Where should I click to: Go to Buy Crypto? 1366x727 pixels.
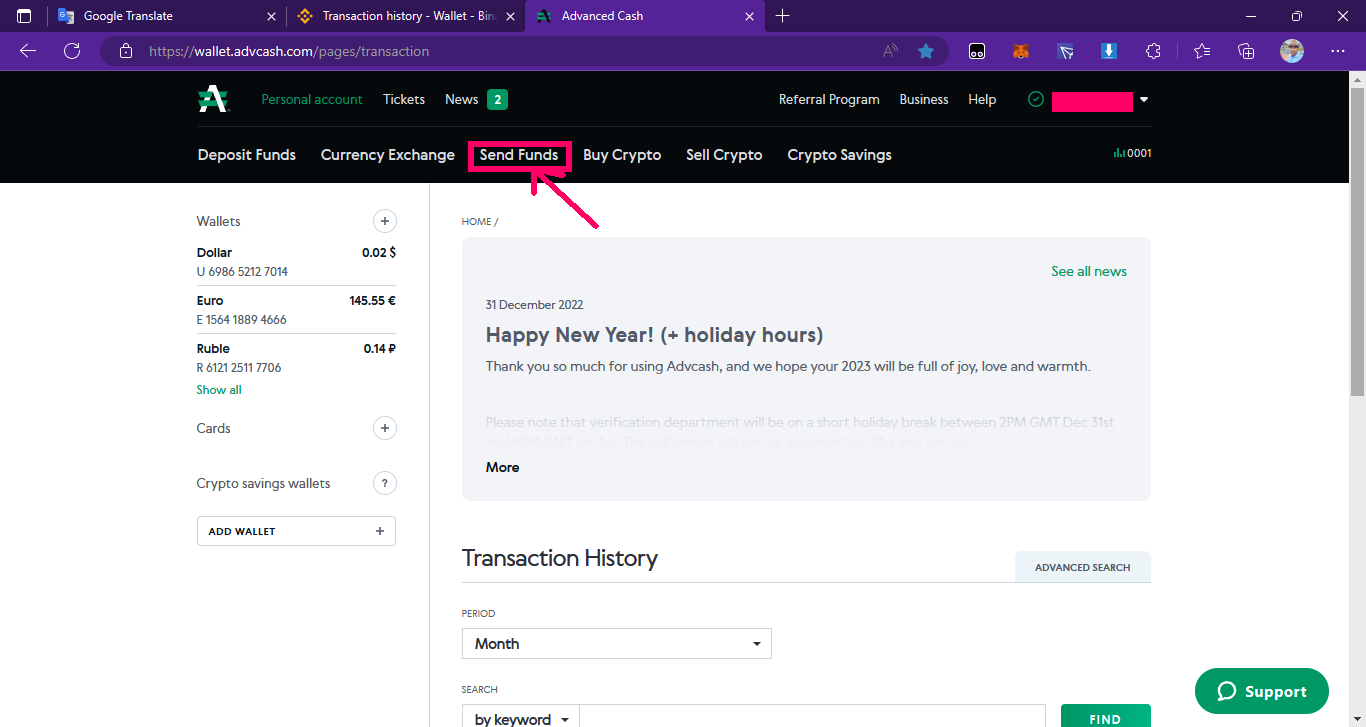click(x=622, y=155)
